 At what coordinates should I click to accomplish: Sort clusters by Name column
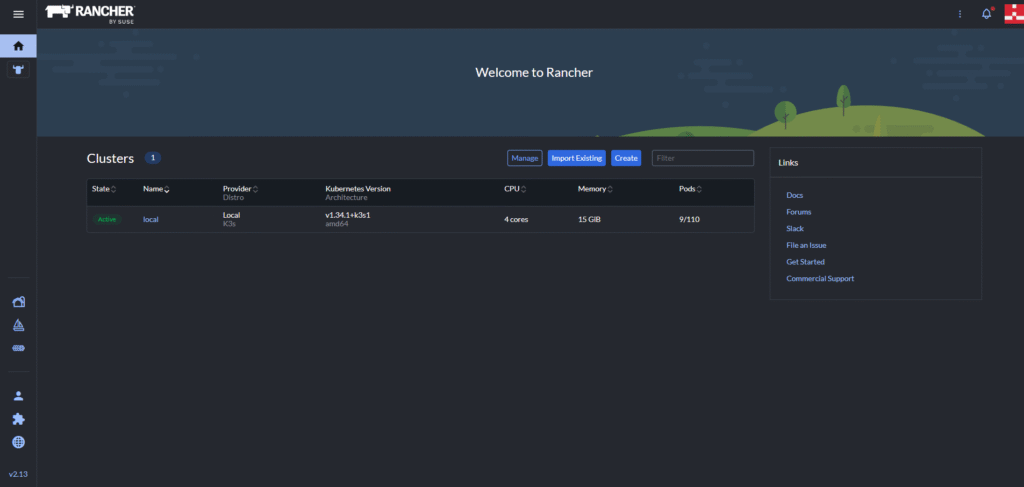(x=155, y=189)
